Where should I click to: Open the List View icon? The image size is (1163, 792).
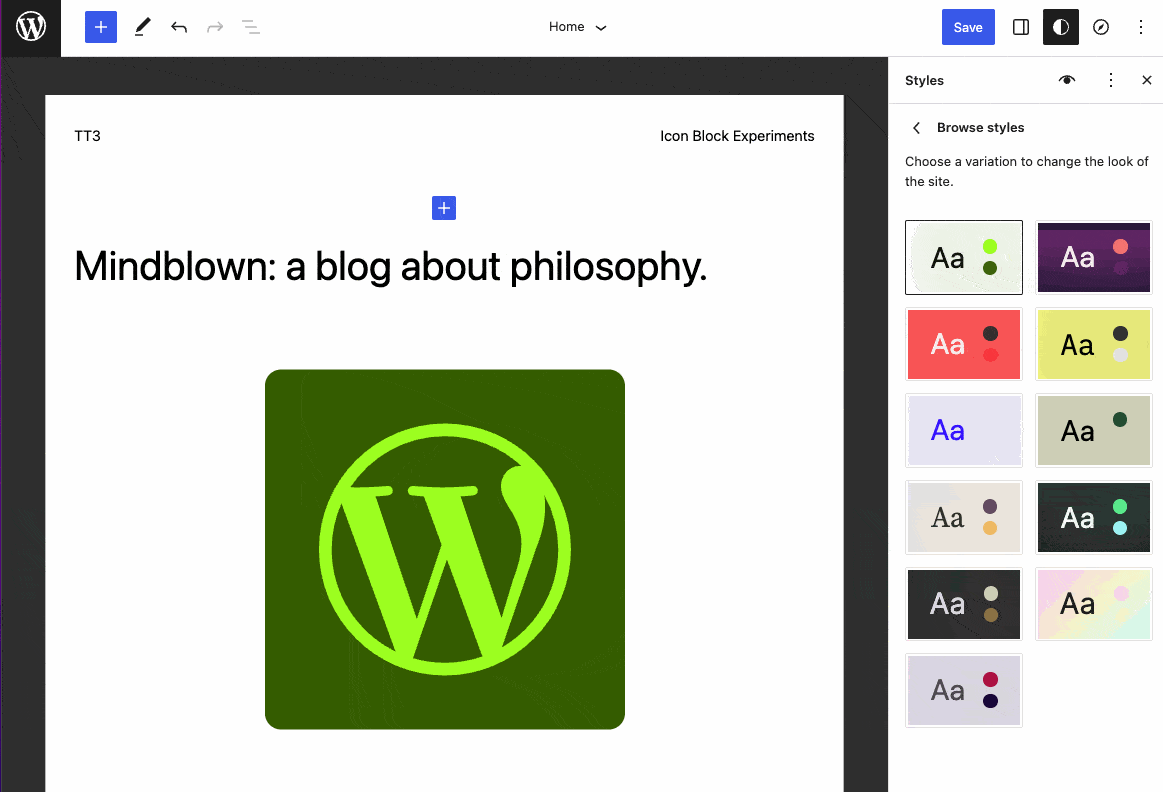click(251, 28)
